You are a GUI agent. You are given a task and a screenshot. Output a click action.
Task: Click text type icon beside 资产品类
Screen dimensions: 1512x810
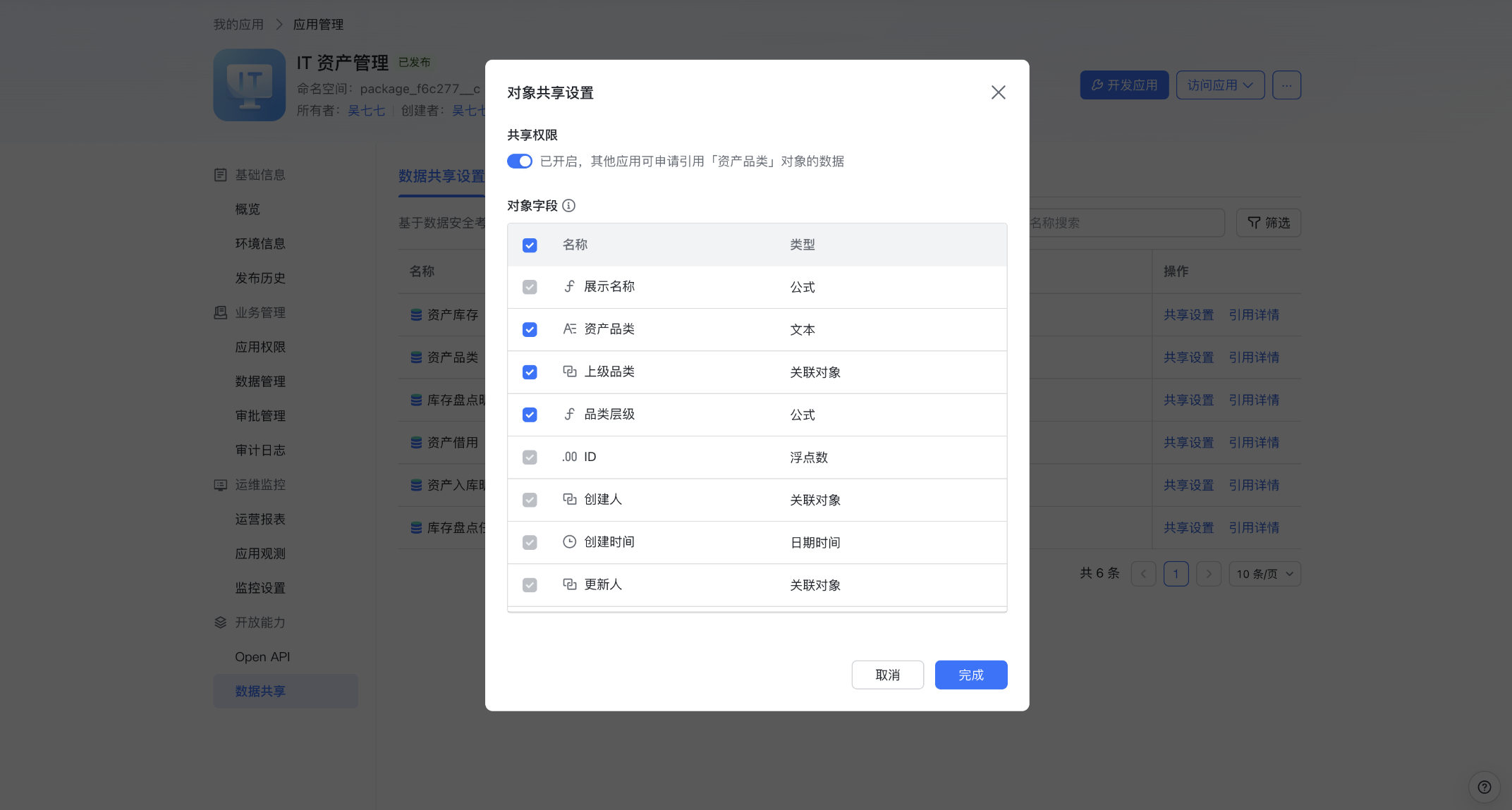[x=570, y=329]
